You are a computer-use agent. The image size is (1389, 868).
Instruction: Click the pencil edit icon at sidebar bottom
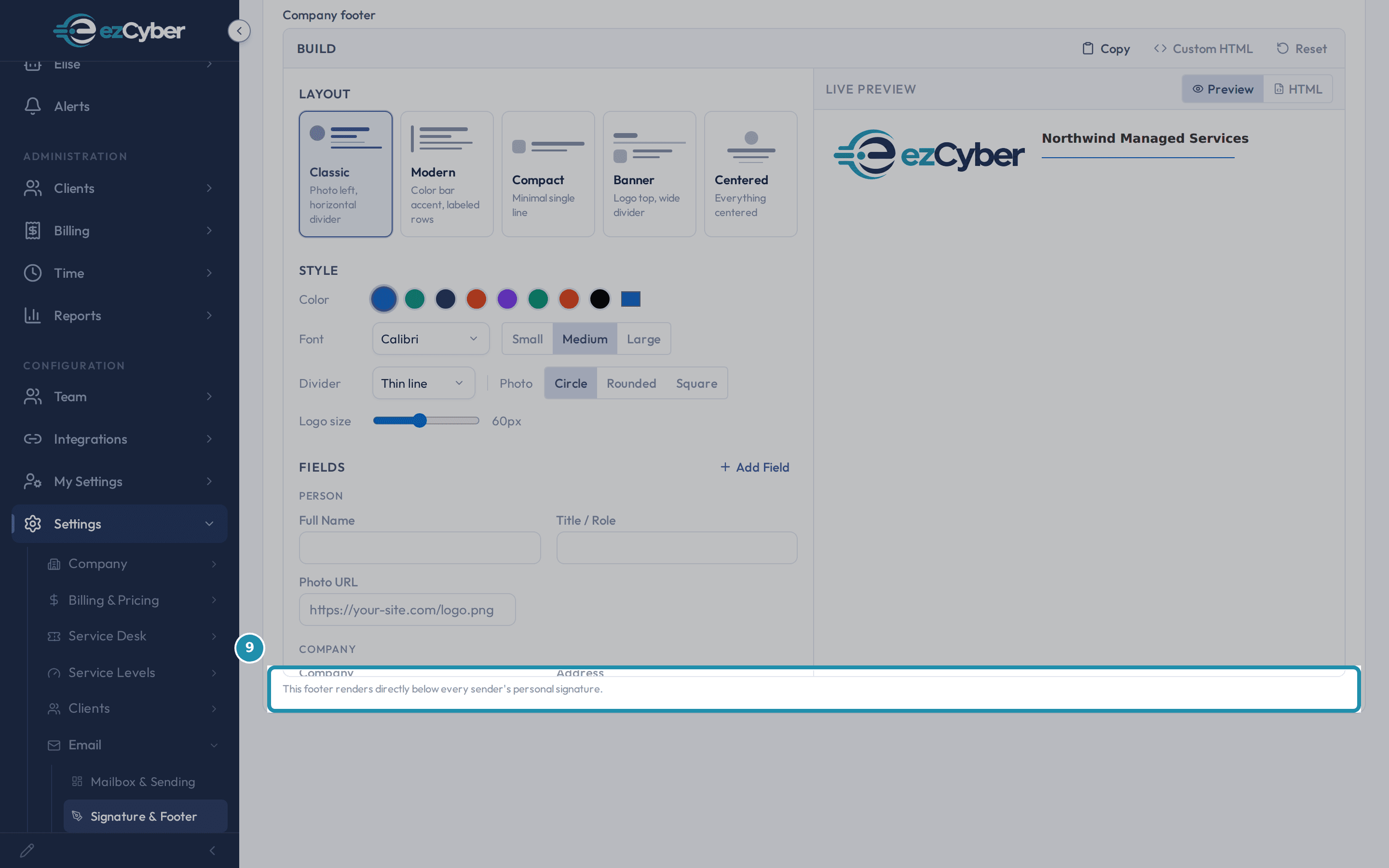[x=27, y=850]
